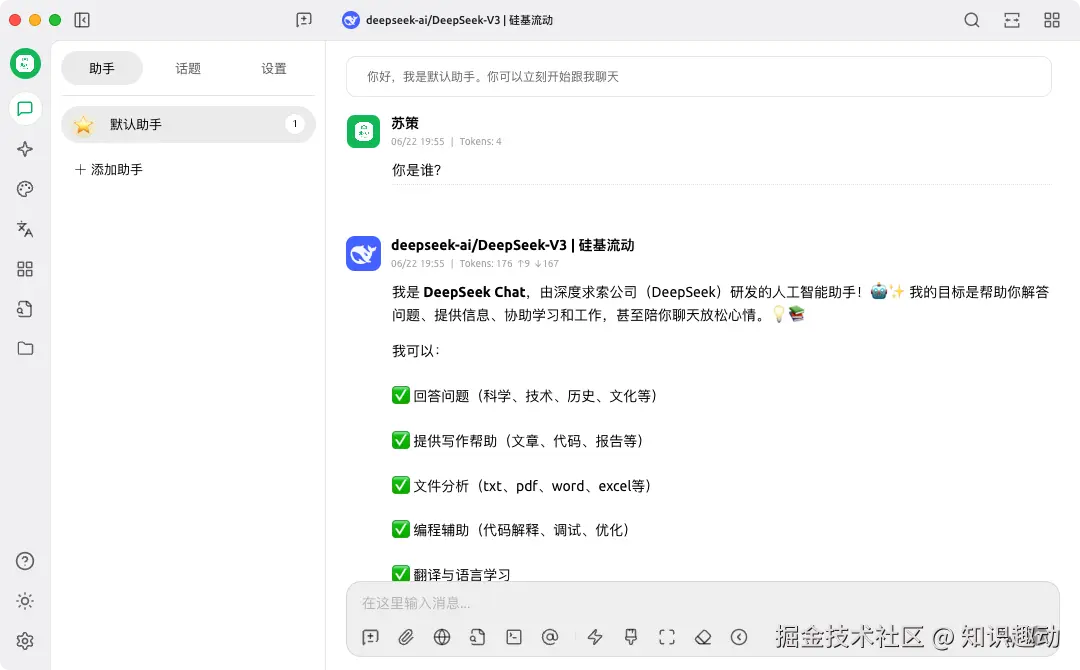Click the deepseek-ai/DeepSeek-V3 model selector in the title bar

pyautogui.click(x=448, y=20)
